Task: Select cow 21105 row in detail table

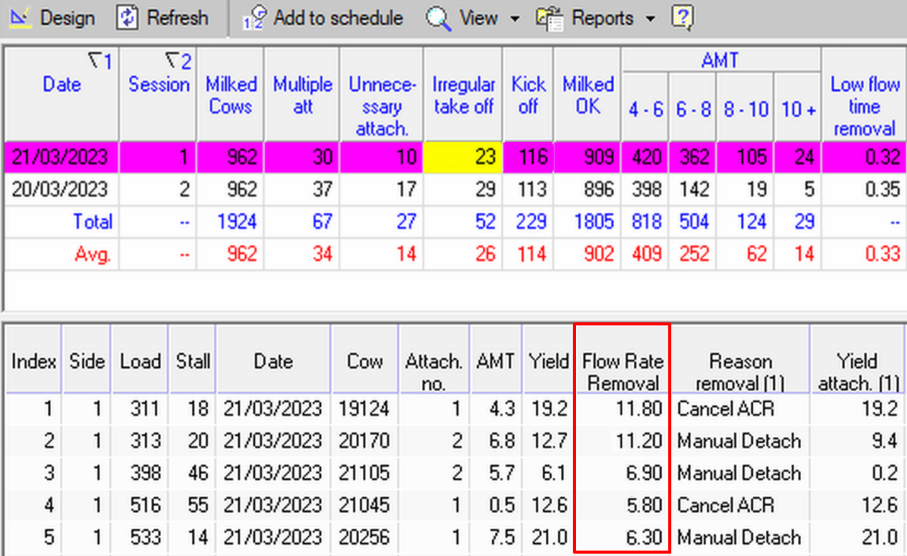Action: click(x=363, y=473)
